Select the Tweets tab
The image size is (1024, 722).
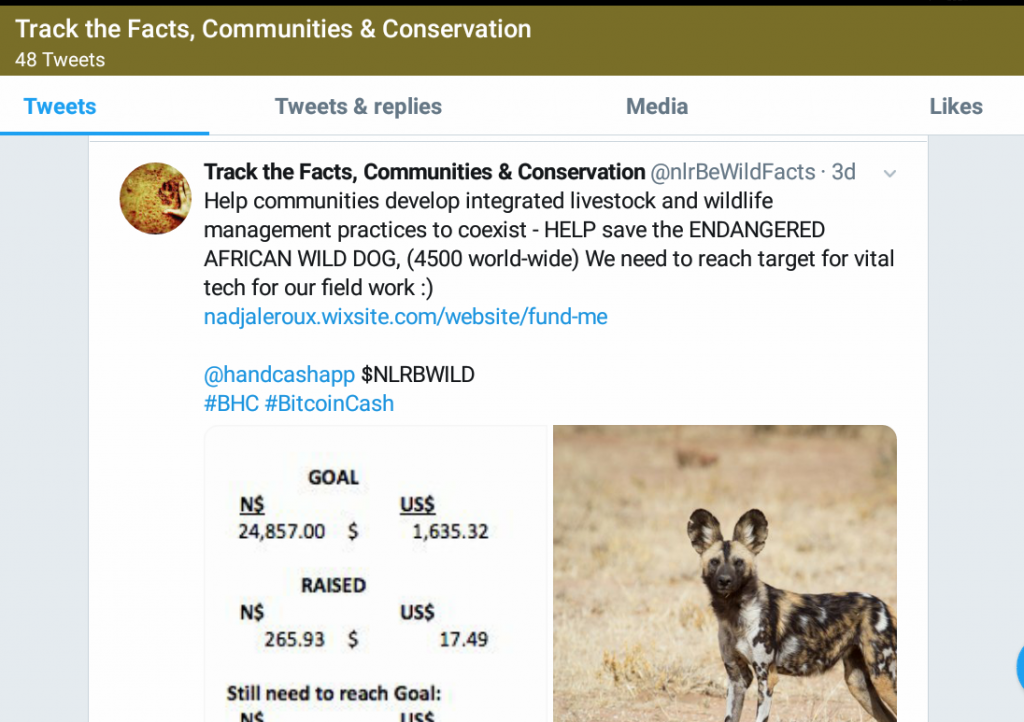tap(59, 106)
